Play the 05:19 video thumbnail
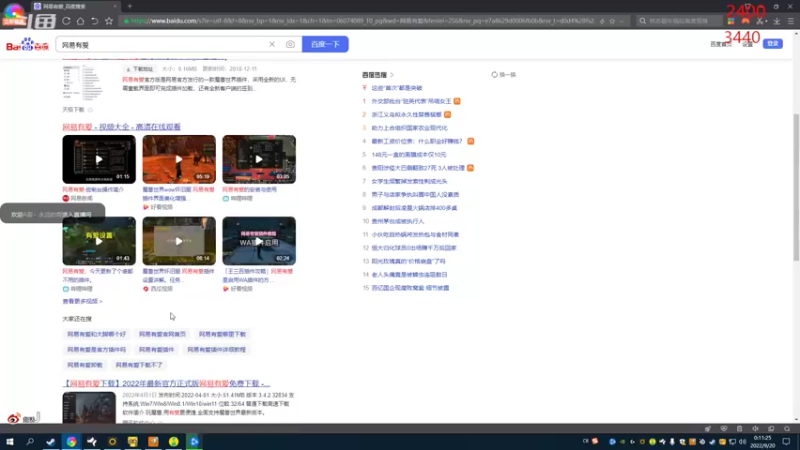Screen dimensions: 800x450 (x=179, y=159)
